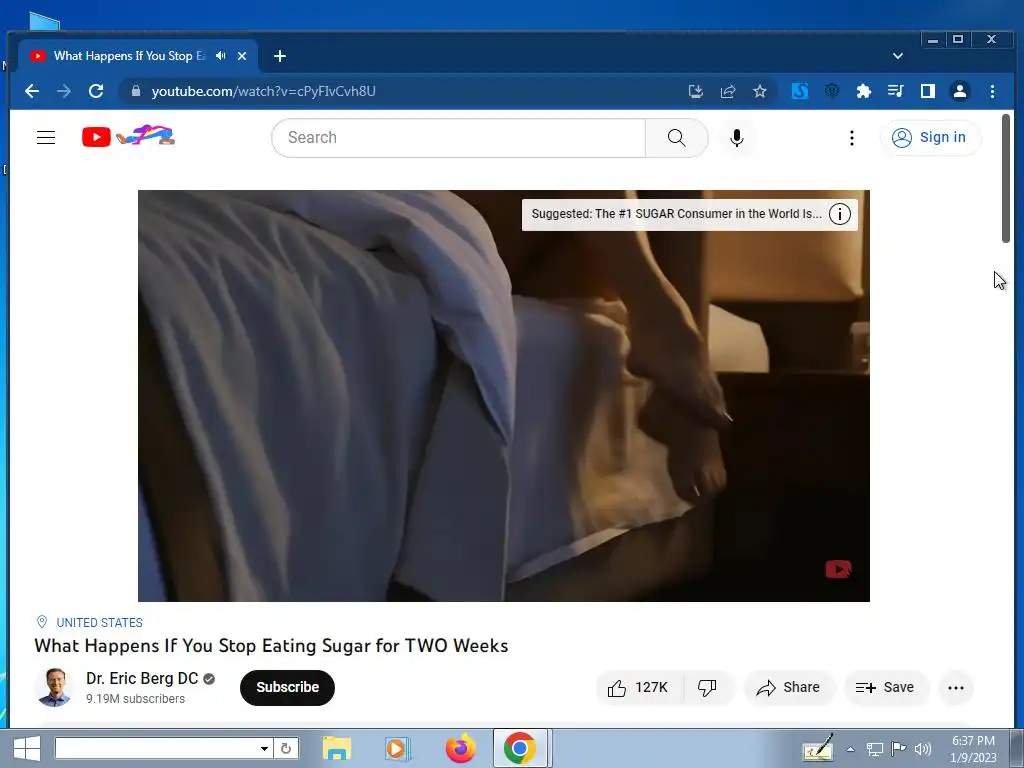The image size is (1024, 768).
Task: Expand the tab search chevron
Action: click(x=898, y=56)
